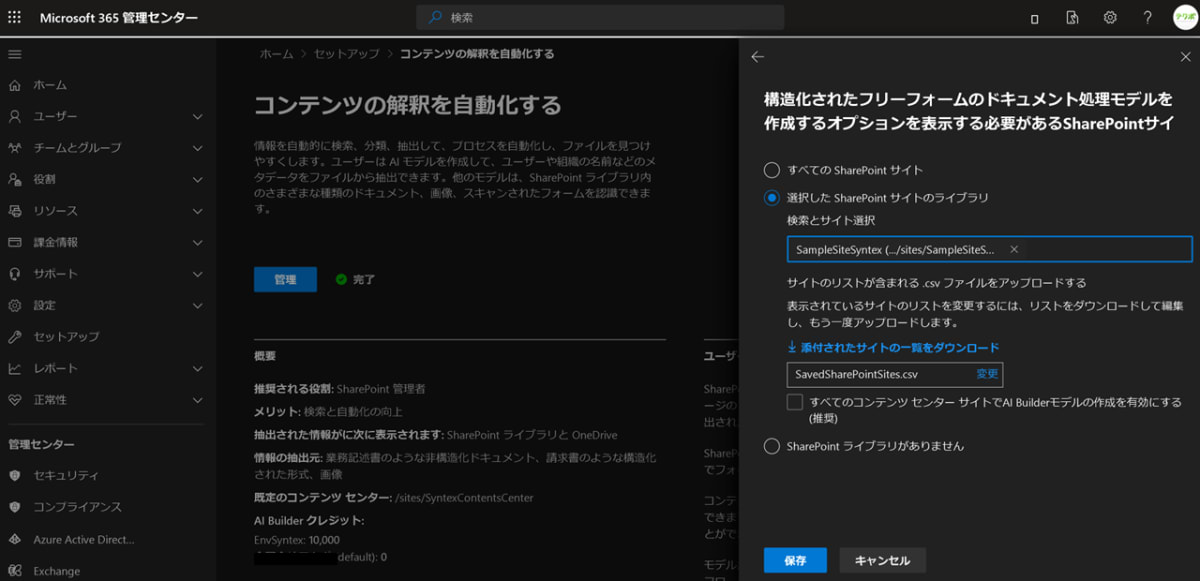Click the Home house icon in sidebar
The image size is (1200, 581).
point(15,85)
